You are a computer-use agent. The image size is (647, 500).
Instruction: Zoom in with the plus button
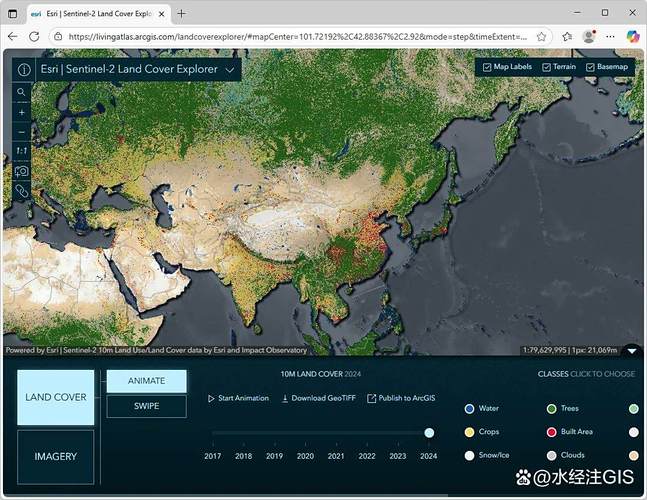[21, 112]
